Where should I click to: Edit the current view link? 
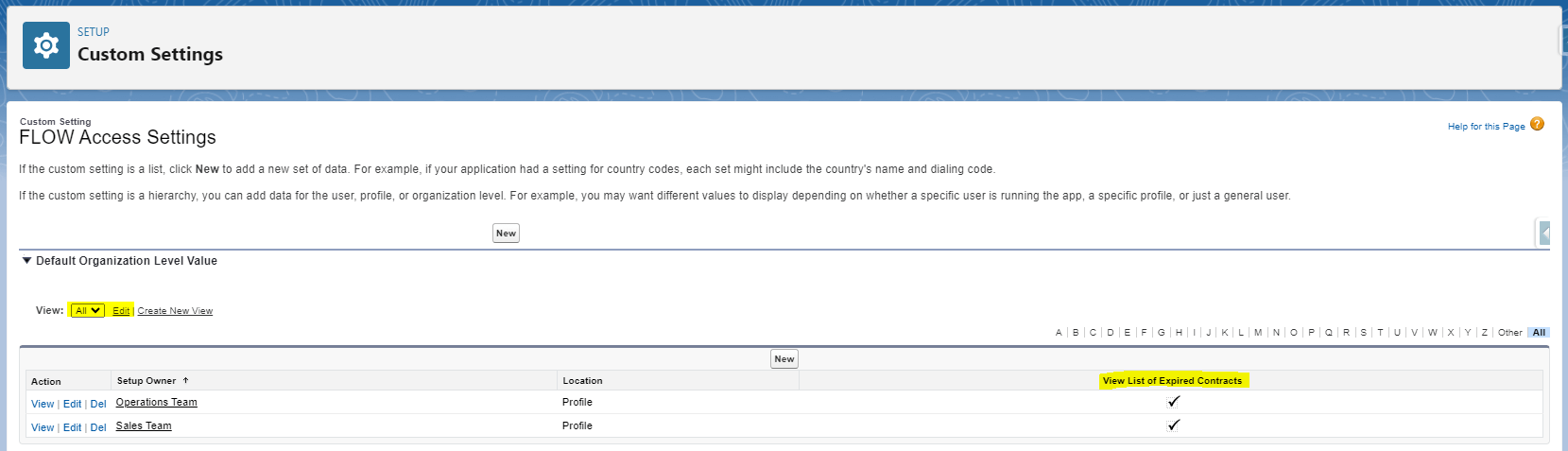pos(121,311)
